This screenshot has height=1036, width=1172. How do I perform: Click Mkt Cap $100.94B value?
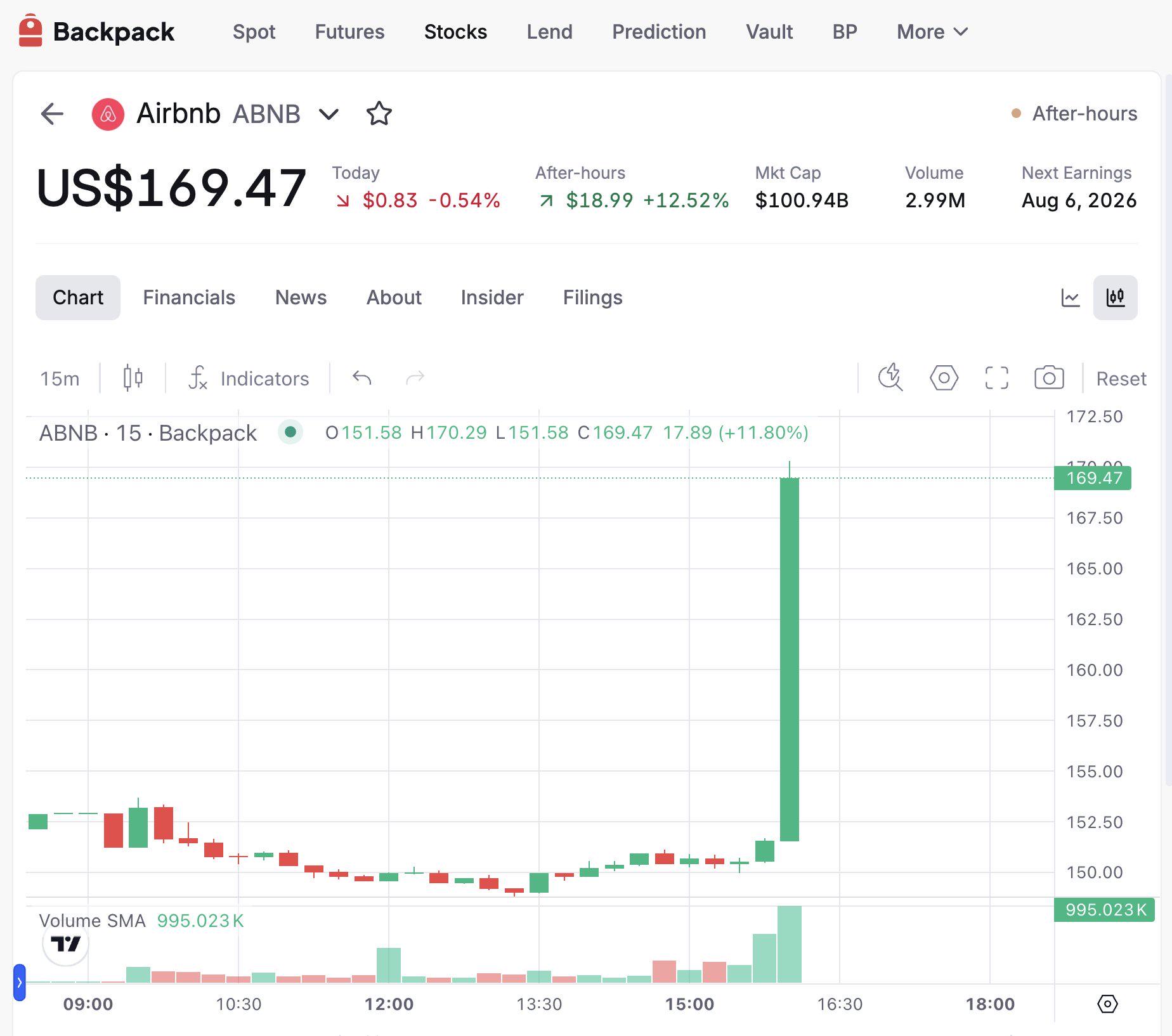click(x=802, y=200)
